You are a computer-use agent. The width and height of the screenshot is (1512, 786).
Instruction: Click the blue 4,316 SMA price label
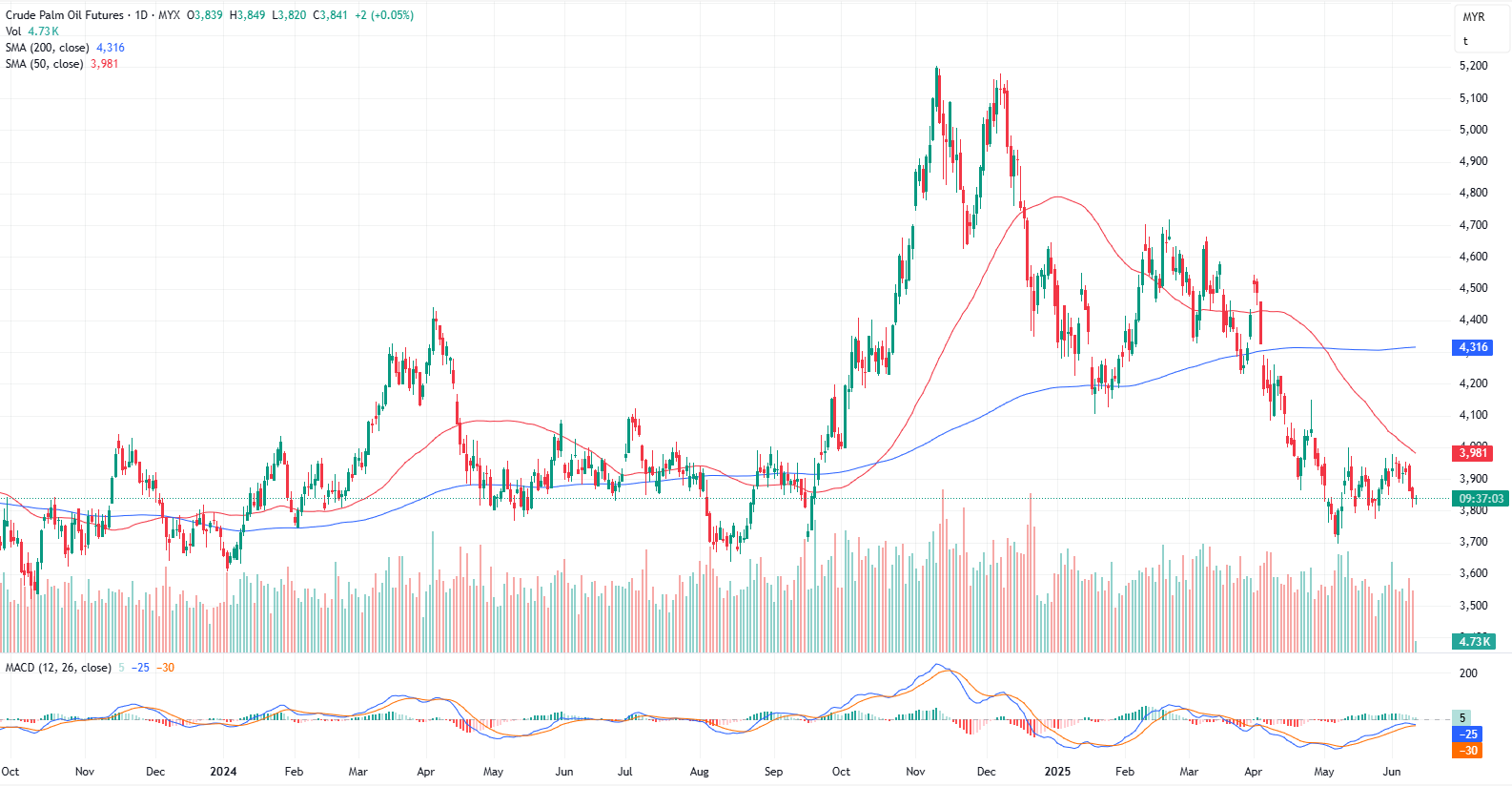pyautogui.click(x=1473, y=347)
